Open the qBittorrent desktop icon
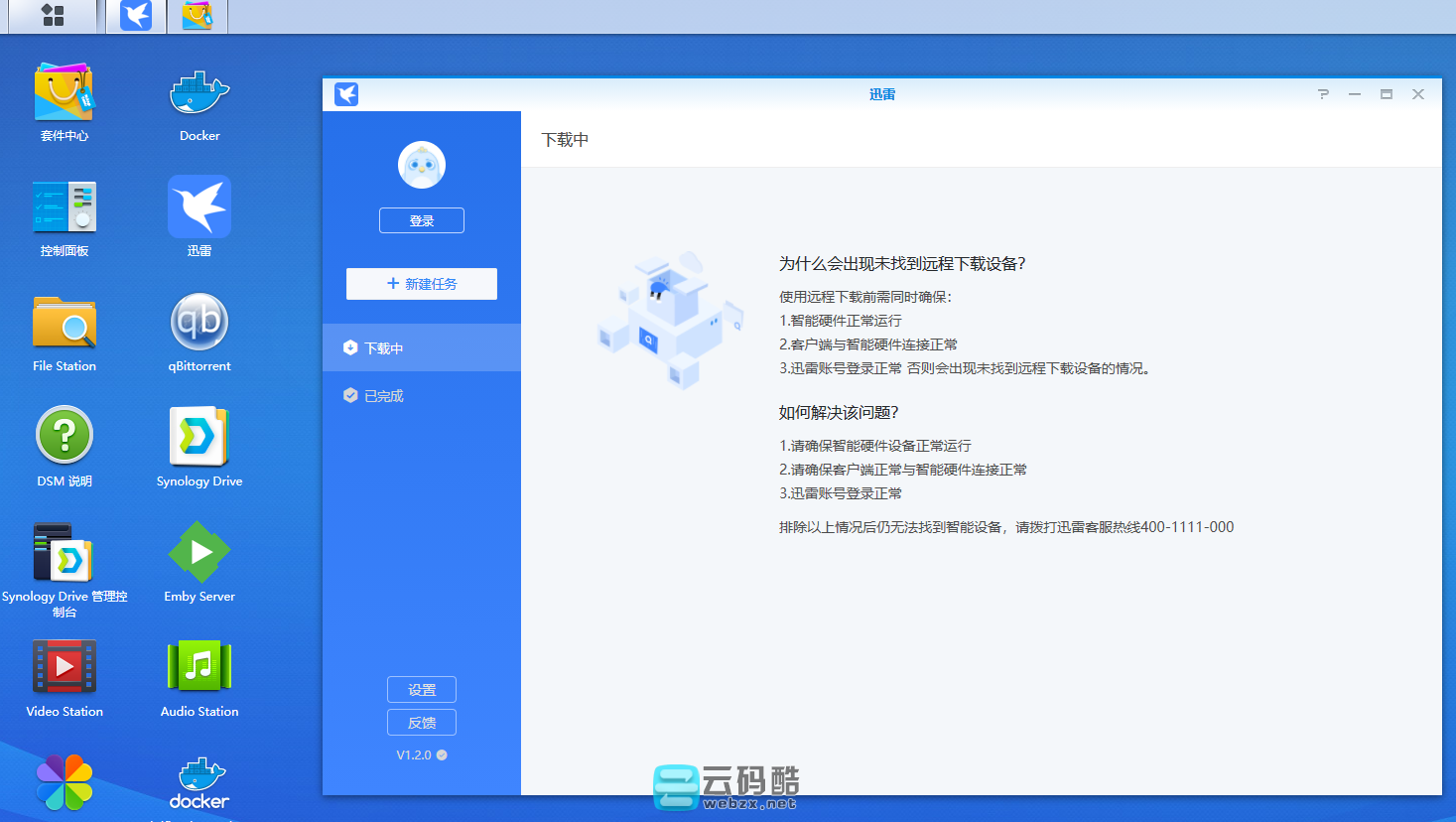The height and width of the screenshot is (822, 1456). tap(199, 323)
